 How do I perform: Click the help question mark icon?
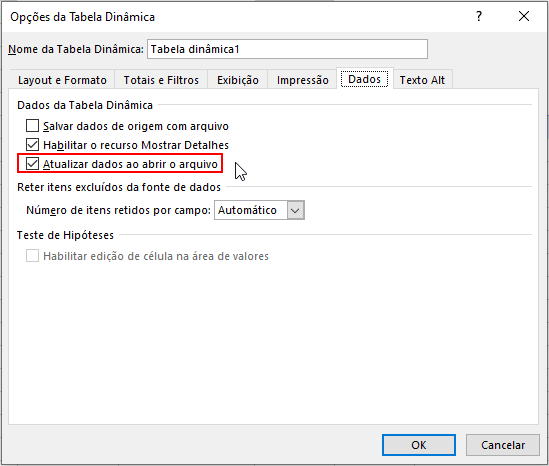coord(479,16)
